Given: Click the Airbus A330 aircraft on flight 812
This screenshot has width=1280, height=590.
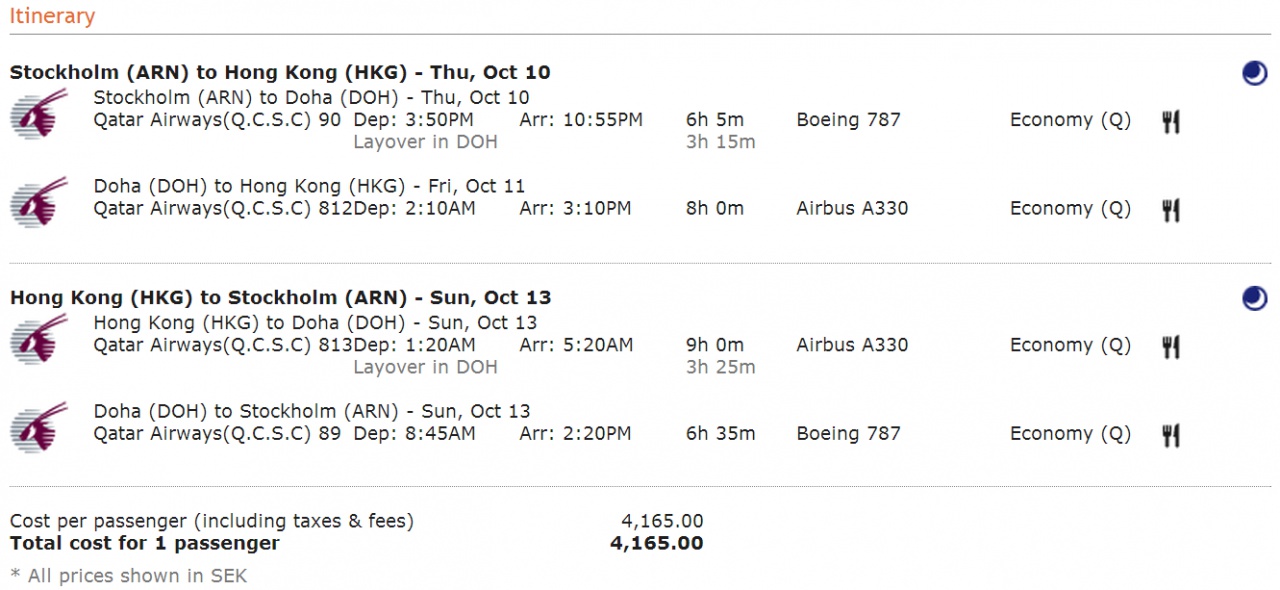Looking at the screenshot, I should [852, 208].
